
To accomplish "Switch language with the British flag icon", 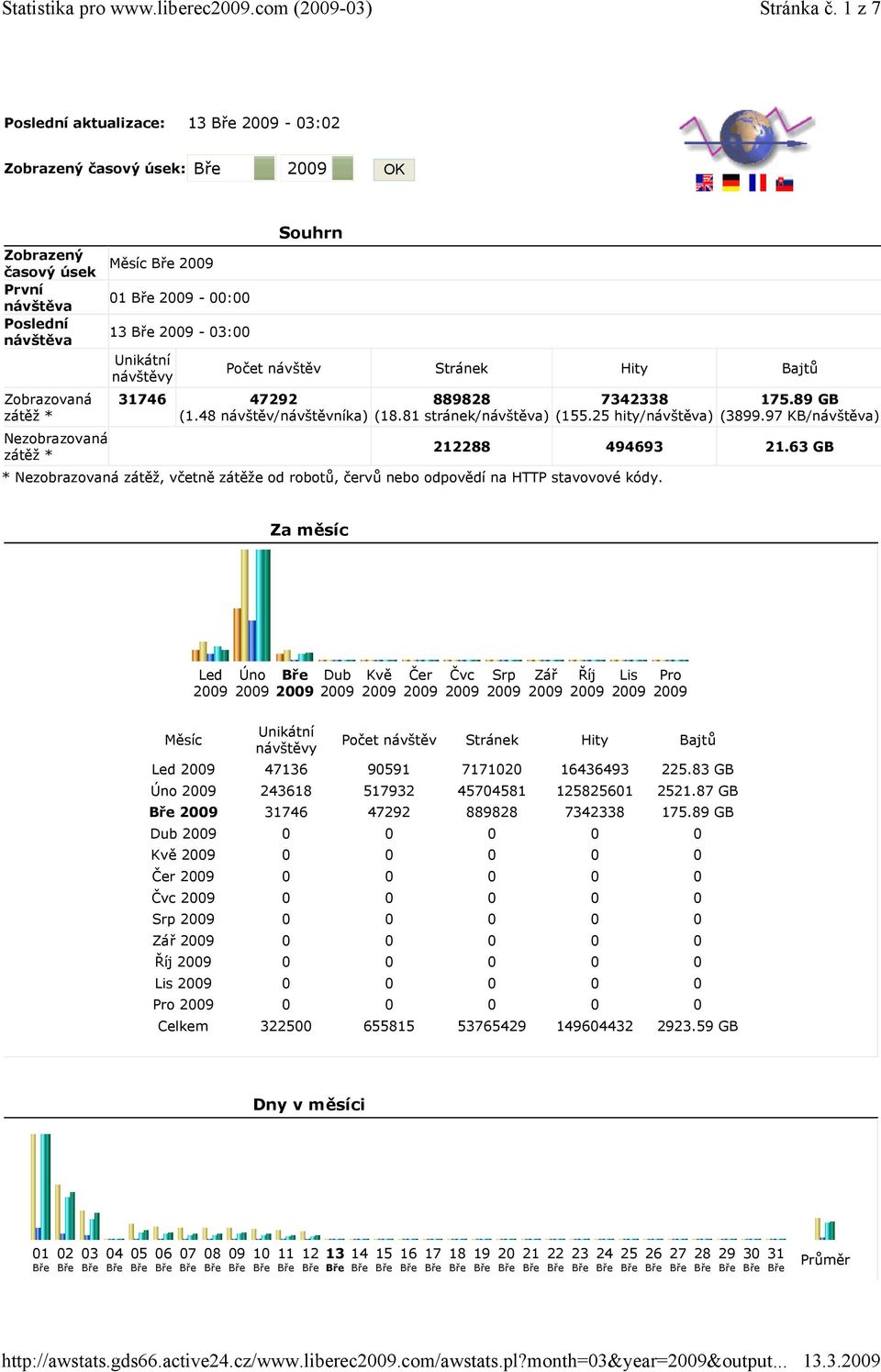I will tap(705, 183).
